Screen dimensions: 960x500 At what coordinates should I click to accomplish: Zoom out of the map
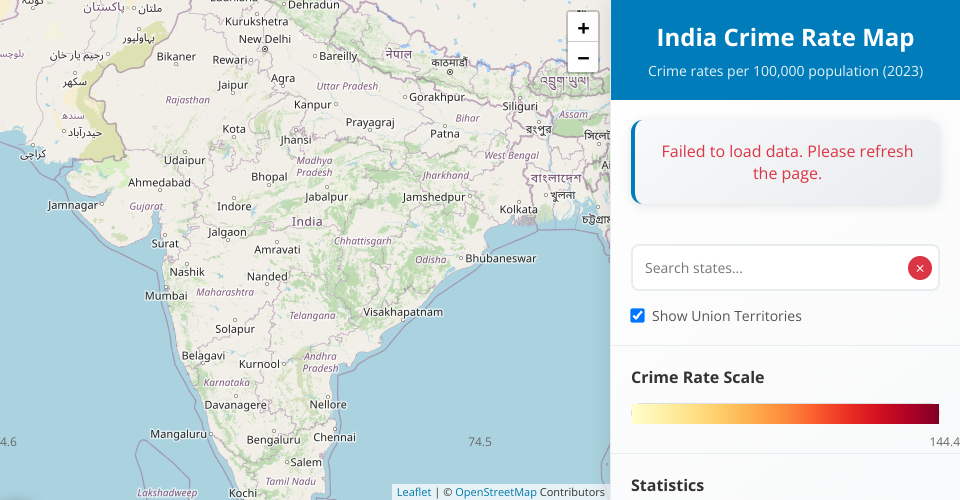(x=583, y=57)
